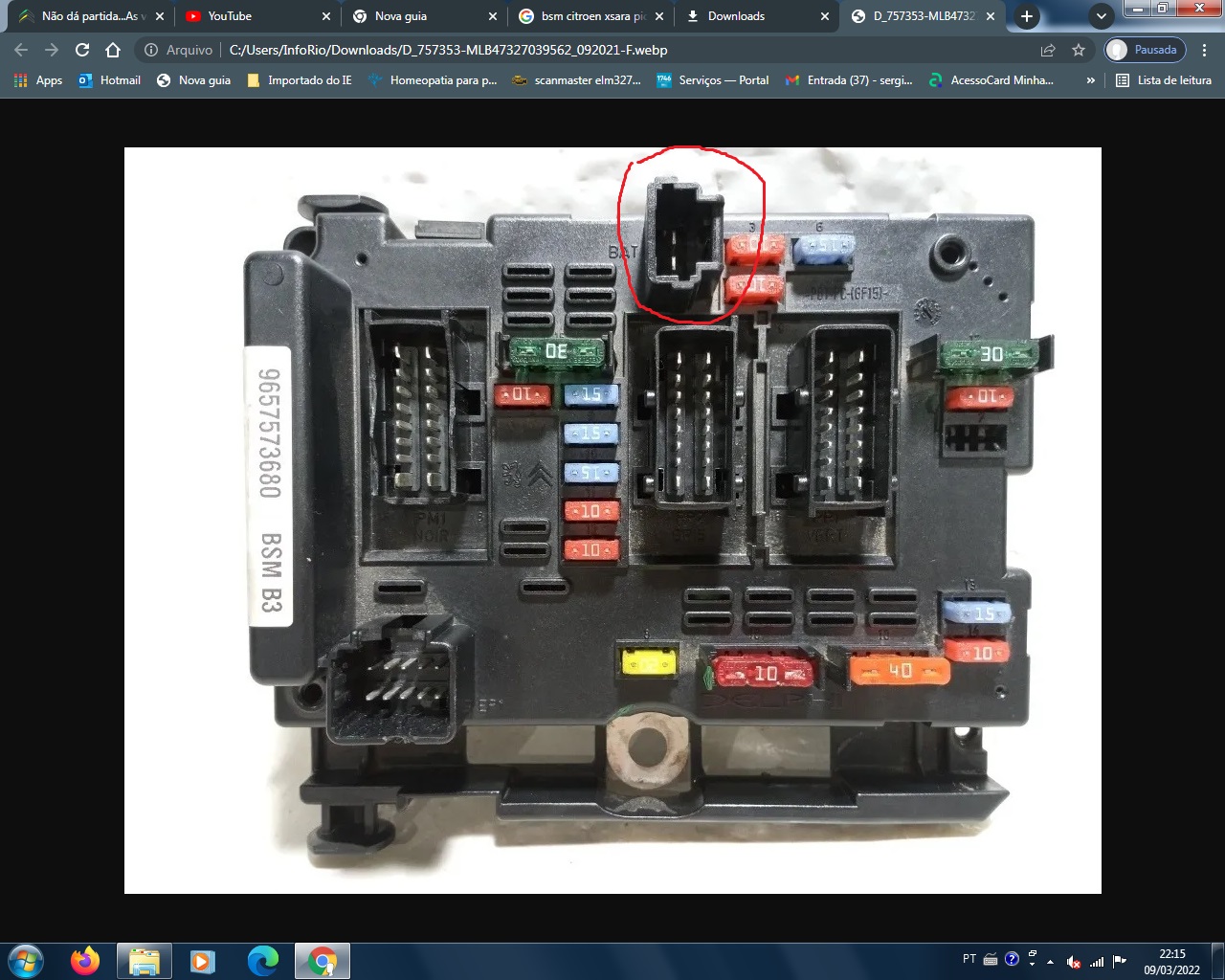
Task: Close the bsm citroen xsara tab
Action: tap(659, 16)
